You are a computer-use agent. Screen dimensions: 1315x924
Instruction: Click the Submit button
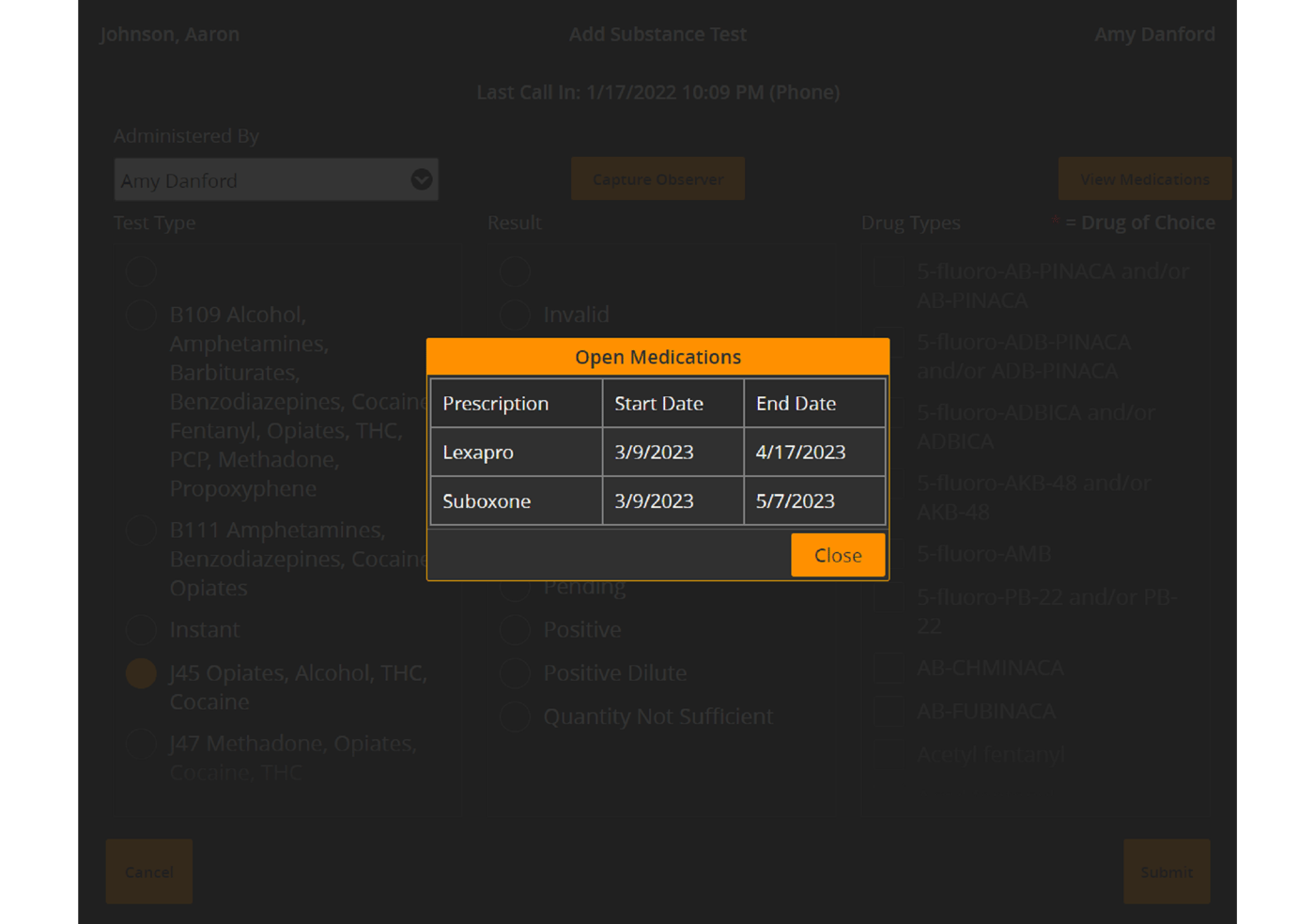[x=1167, y=871]
